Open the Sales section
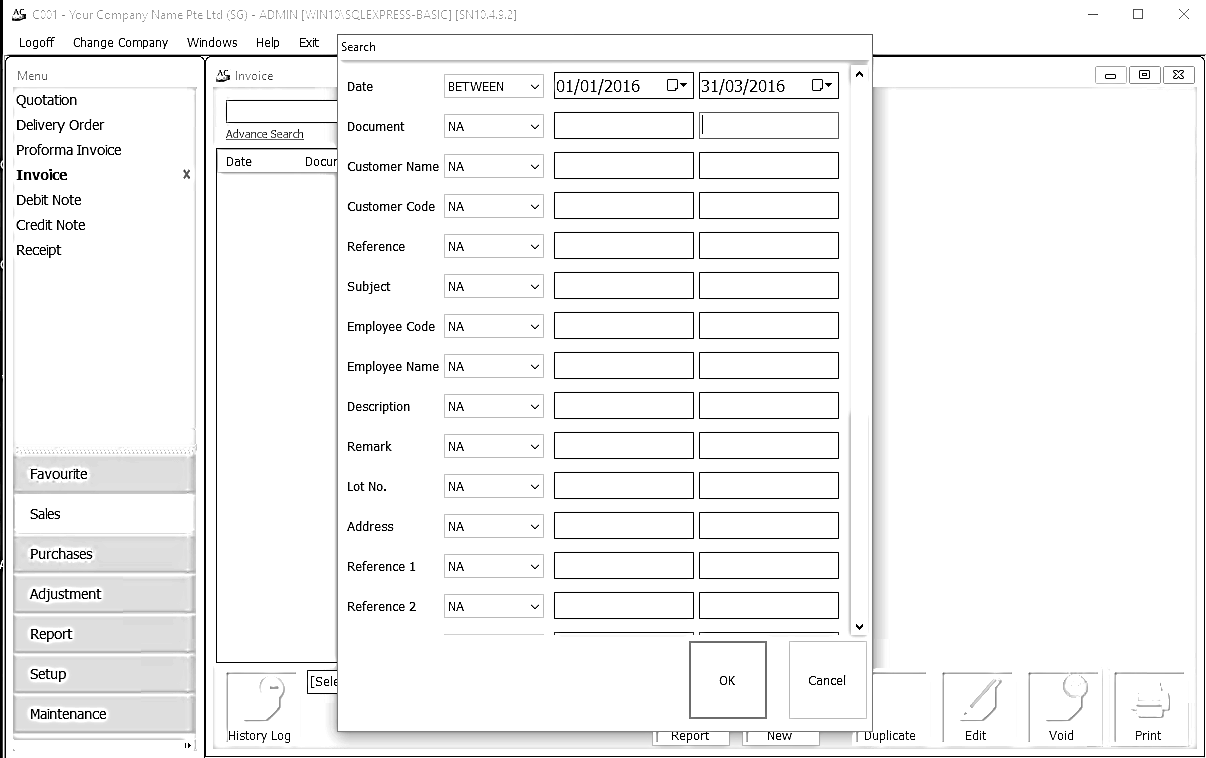The width and height of the screenshot is (1206, 758). pyautogui.click(x=104, y=514)
